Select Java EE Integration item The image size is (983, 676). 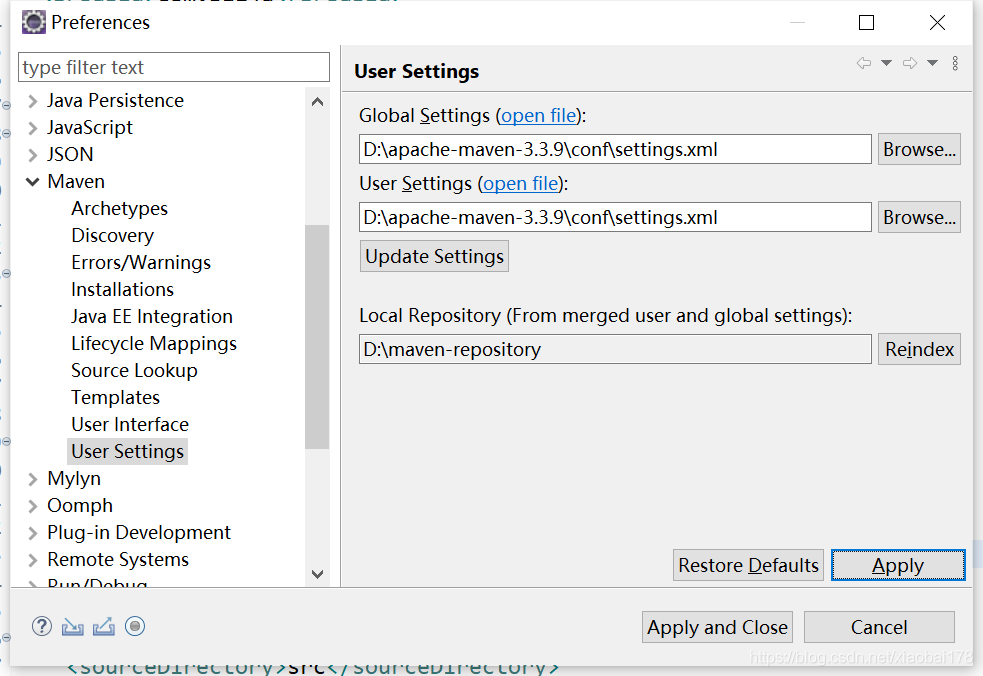point(152,317)
